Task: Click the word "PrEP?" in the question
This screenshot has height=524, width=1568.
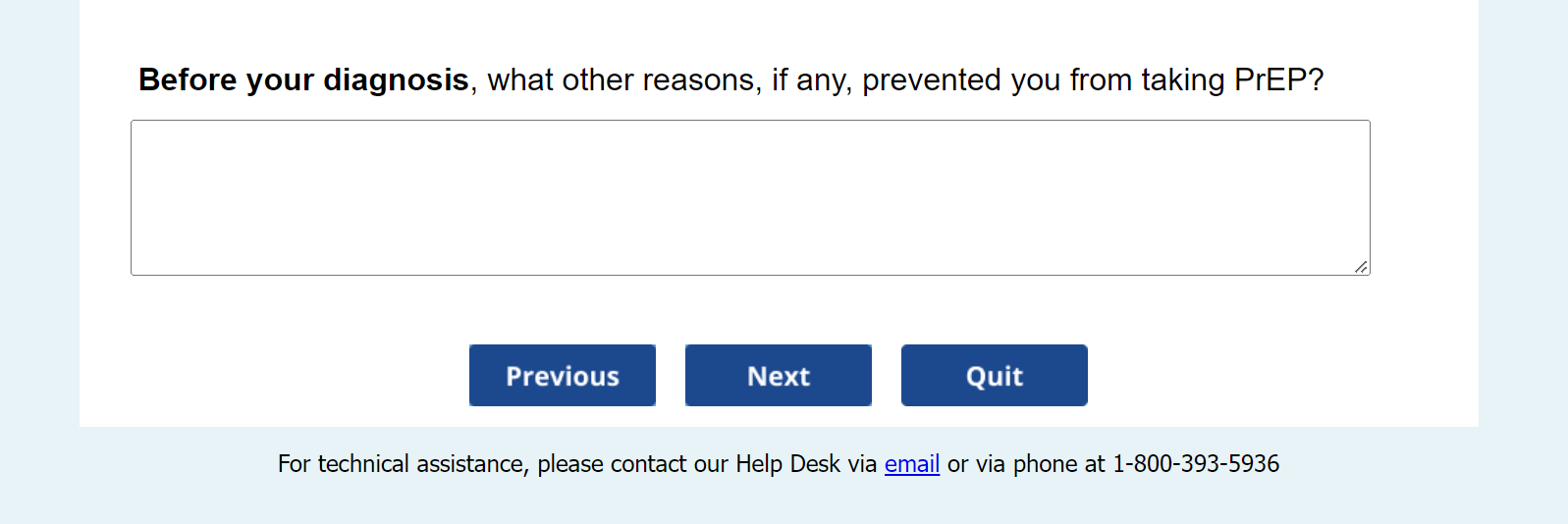Action: click(1278, 79)
